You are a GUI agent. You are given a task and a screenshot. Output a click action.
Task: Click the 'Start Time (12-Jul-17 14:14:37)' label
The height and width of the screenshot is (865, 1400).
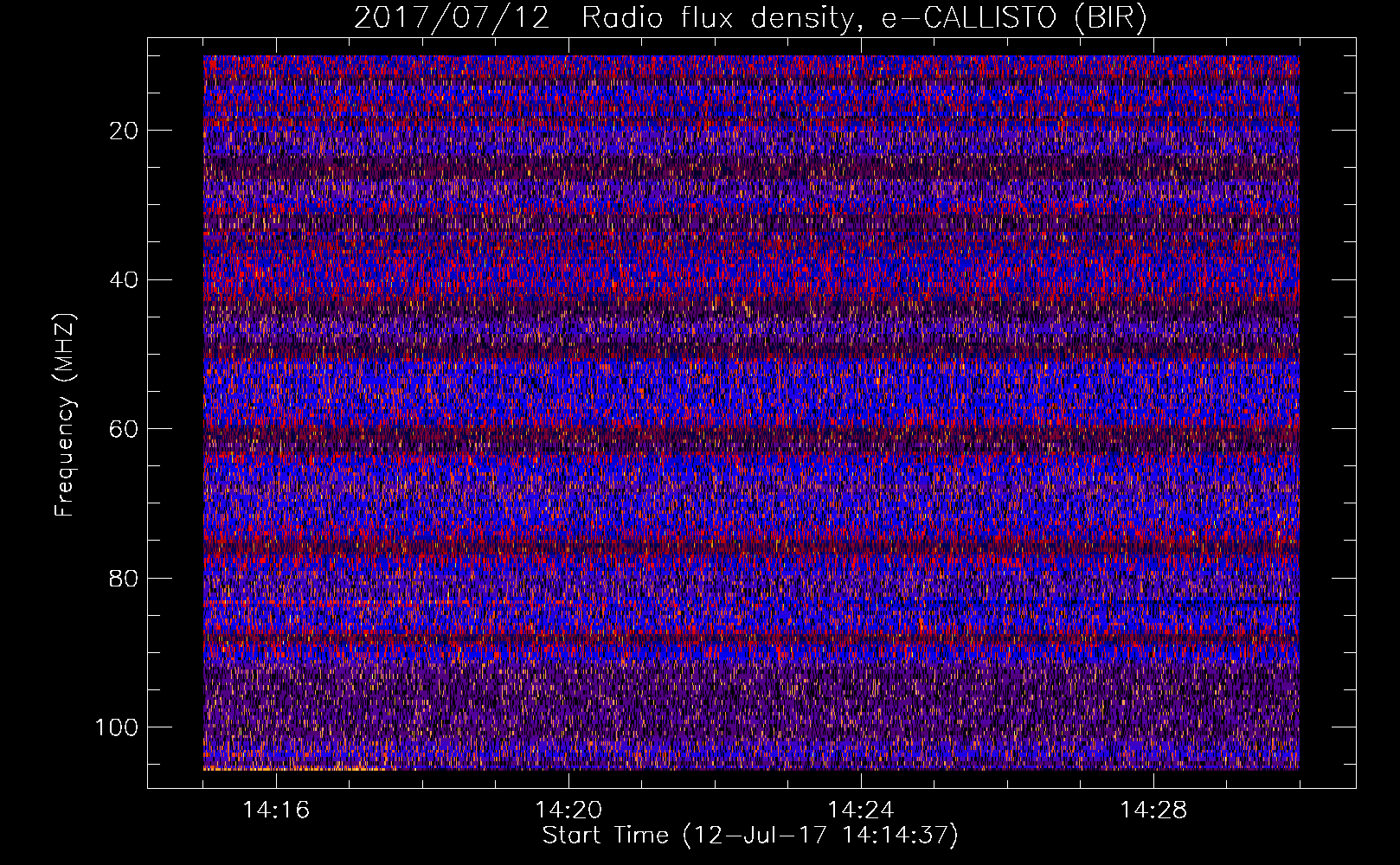(750, 836)
